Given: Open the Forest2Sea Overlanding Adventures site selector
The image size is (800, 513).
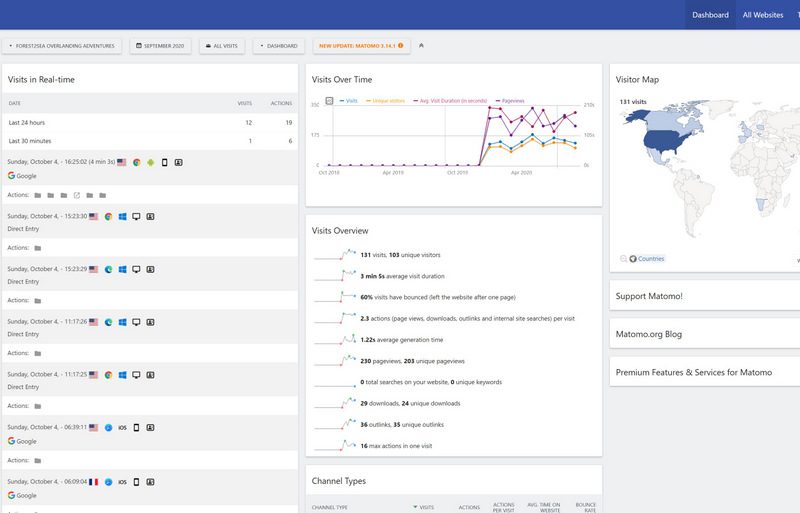Looking at the screenshot, I should tap(63, 45).
